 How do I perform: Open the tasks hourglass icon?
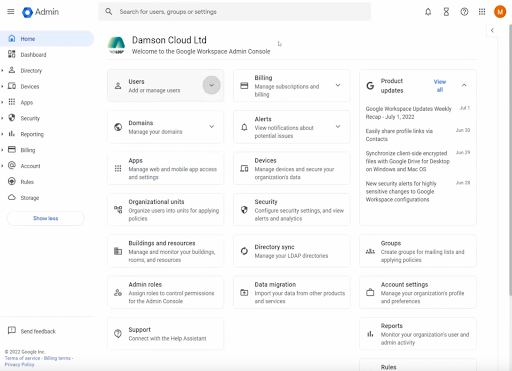tap(446, 12)
